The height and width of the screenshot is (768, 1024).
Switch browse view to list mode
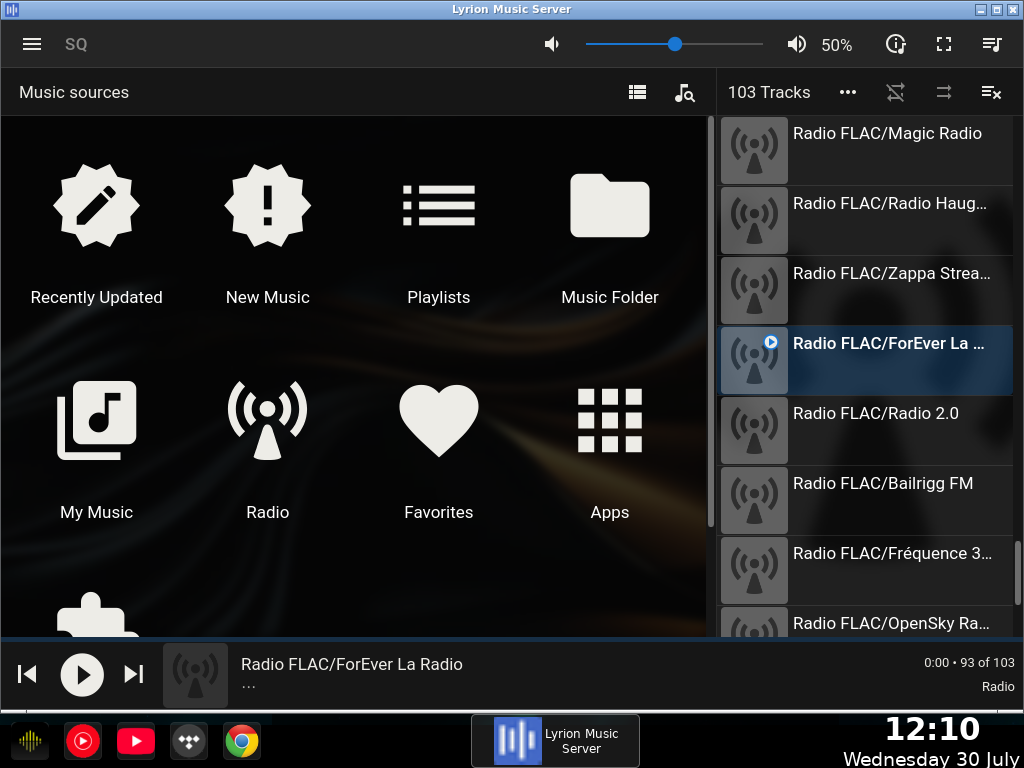click(x=637, y=92)
